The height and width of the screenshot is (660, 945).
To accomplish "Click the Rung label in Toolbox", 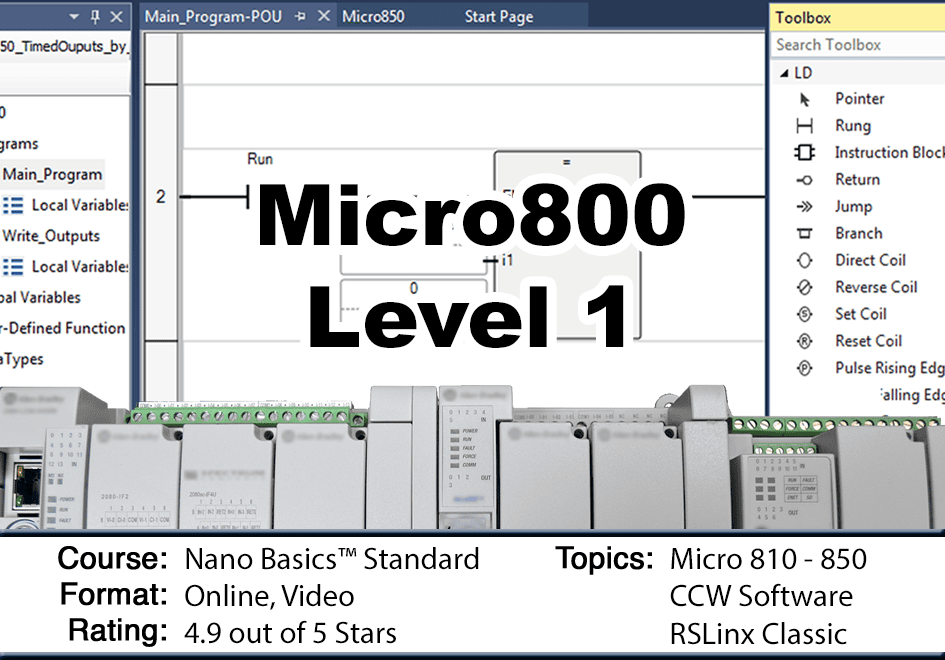I will [853, 126].
